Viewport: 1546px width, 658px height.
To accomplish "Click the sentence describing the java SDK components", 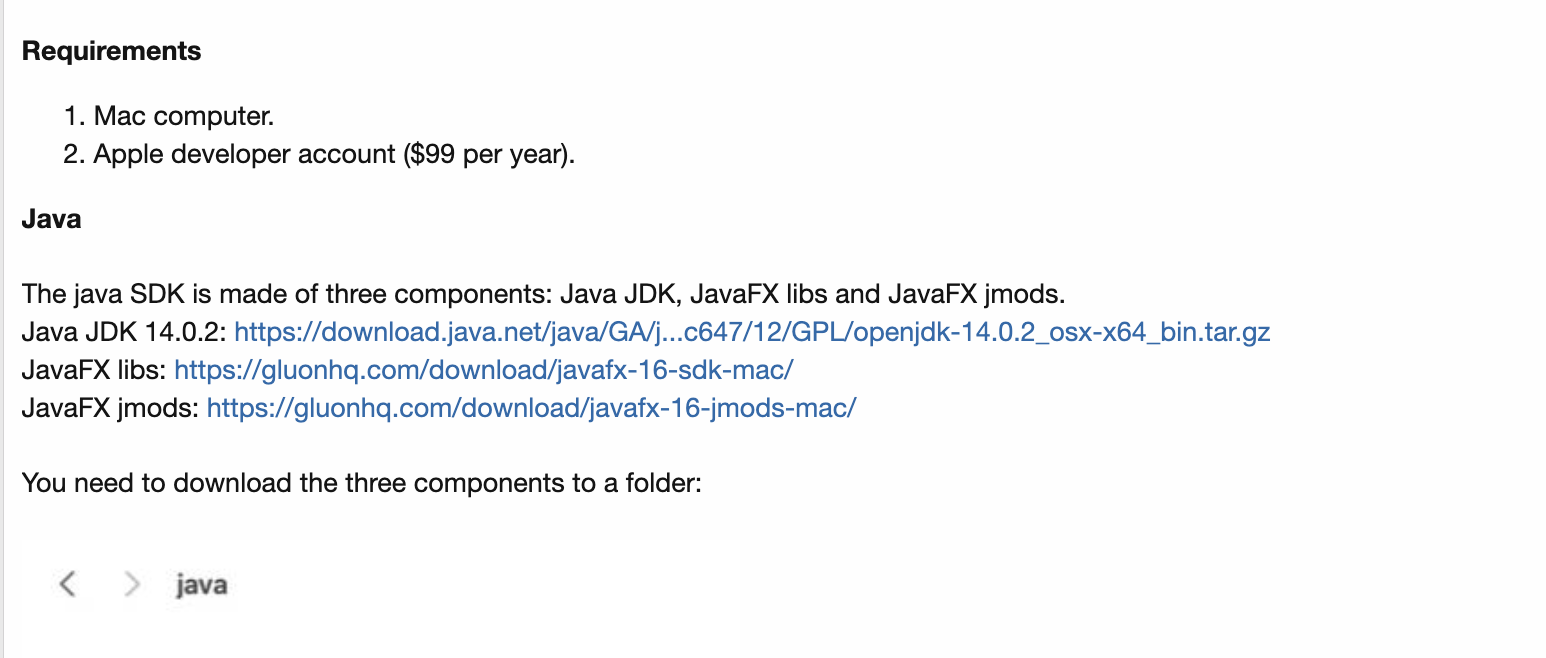I will point(544,295).
